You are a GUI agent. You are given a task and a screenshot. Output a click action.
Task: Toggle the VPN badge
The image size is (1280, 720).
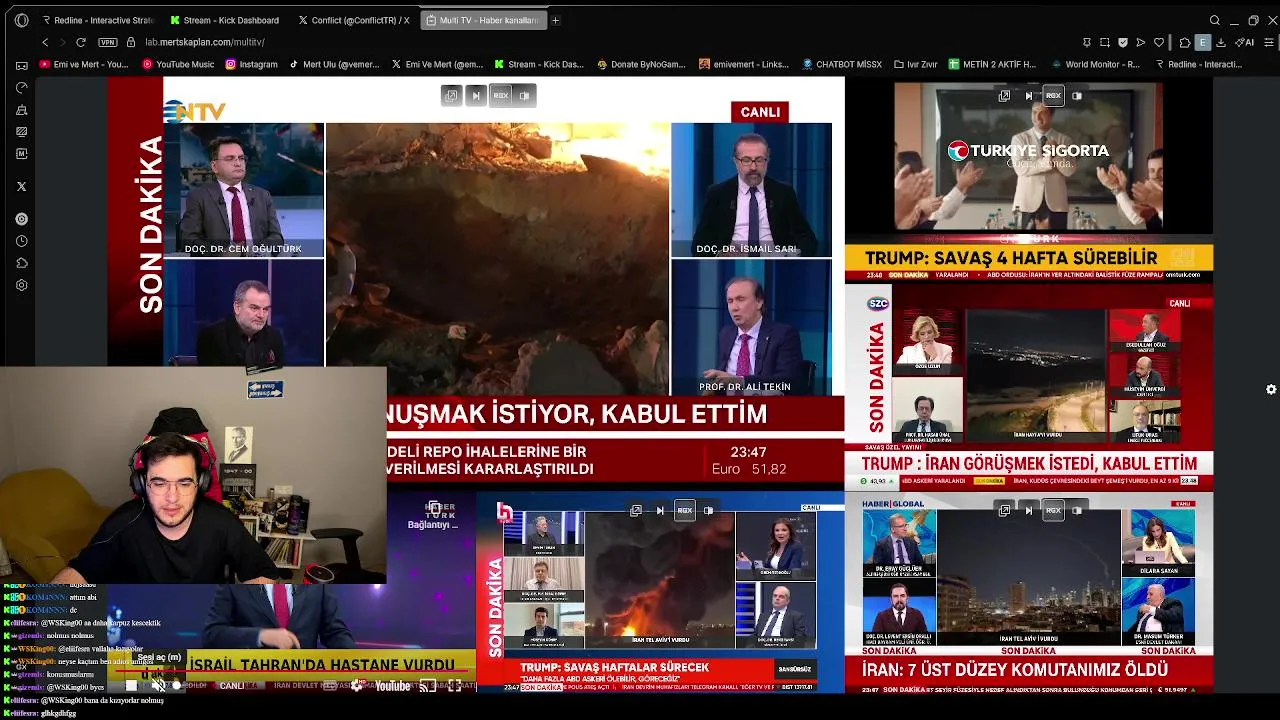coord(108,42)
